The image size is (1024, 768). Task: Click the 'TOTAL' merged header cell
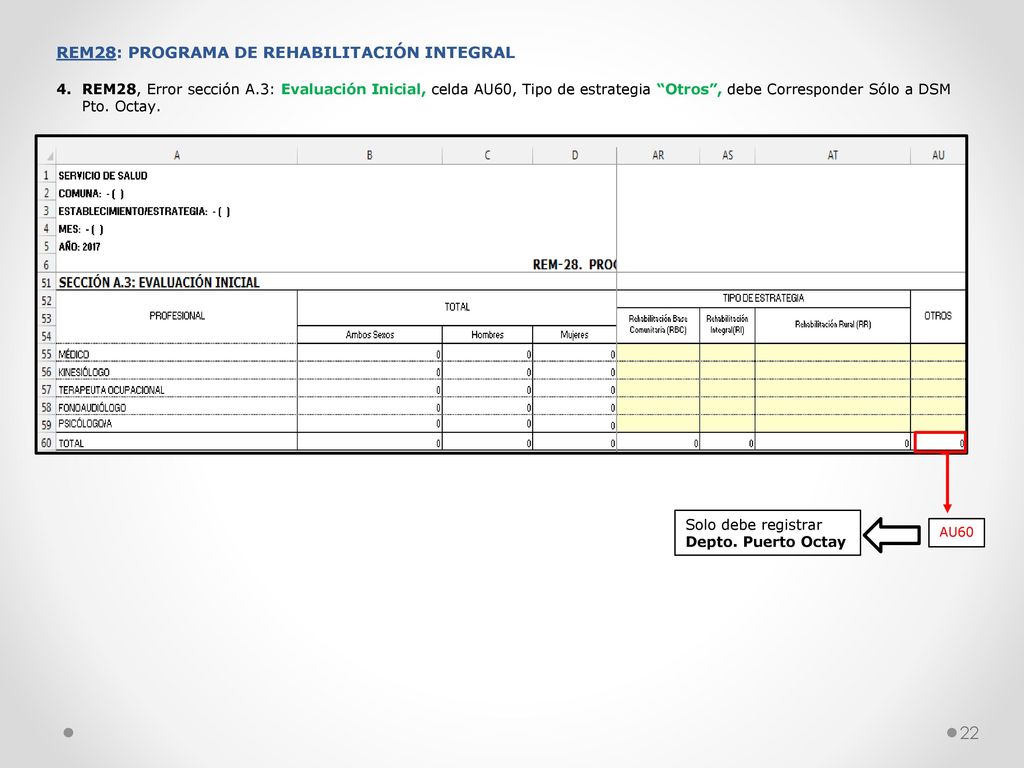(456, 307)
